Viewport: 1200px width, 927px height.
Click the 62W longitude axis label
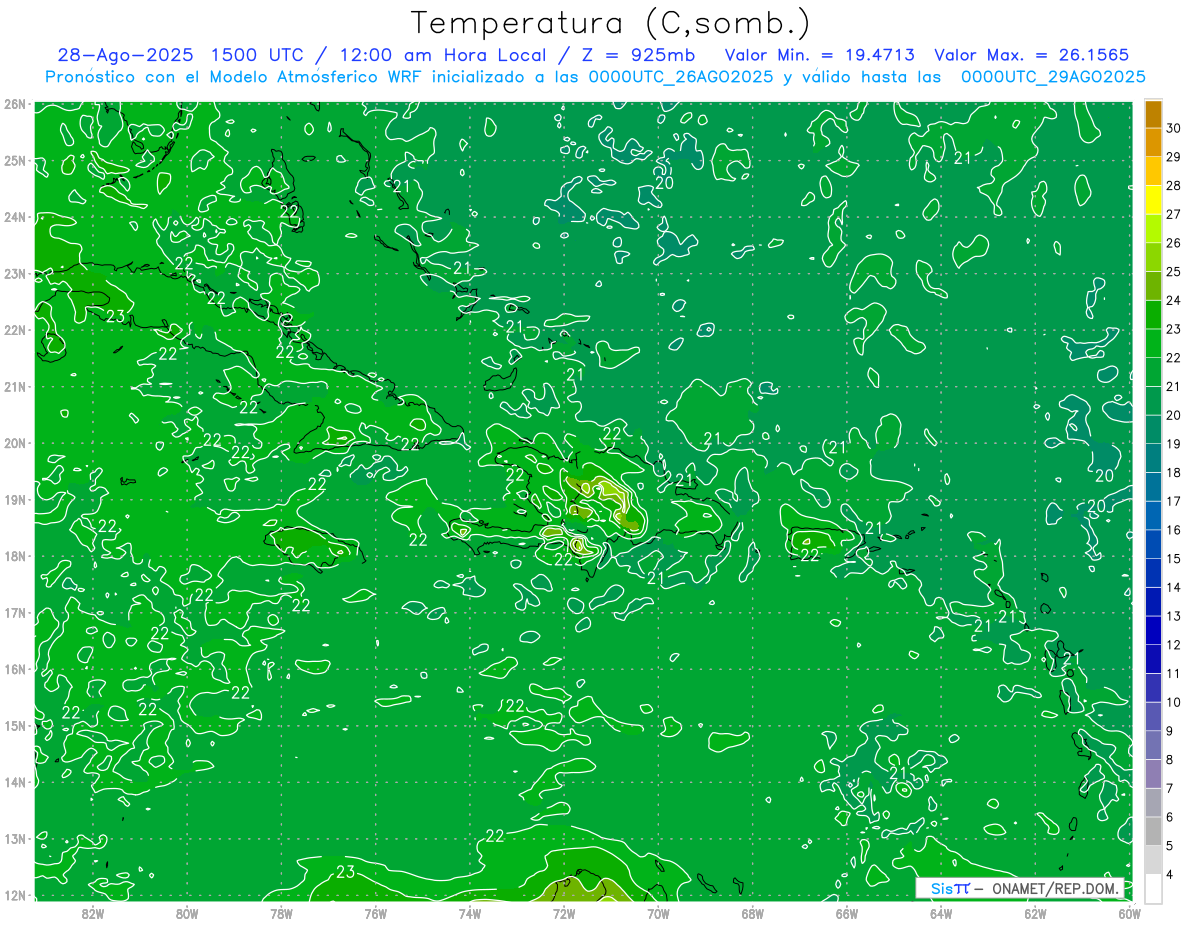pos(1035,913)
